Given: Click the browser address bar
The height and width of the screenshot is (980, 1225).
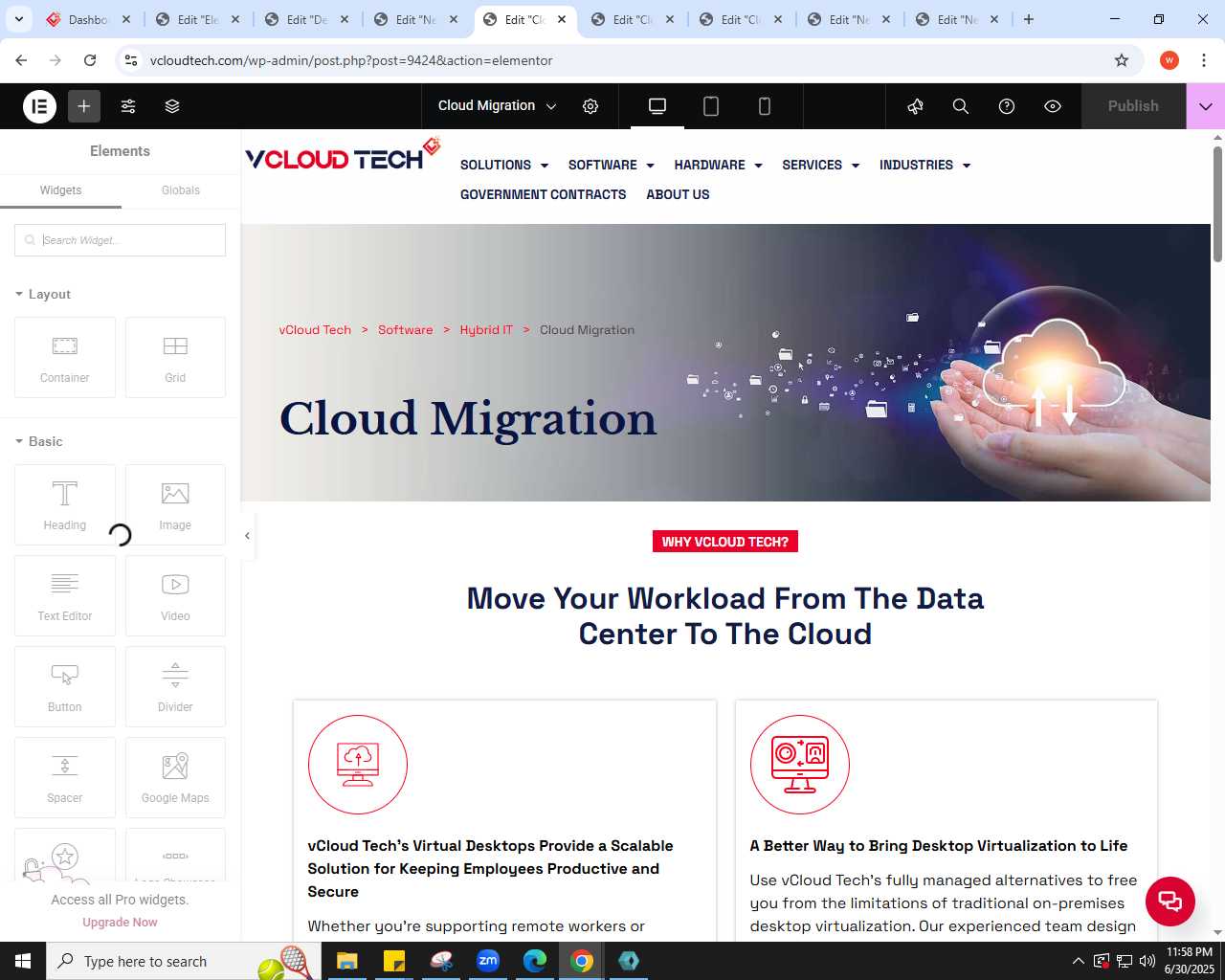Looking at the screenshot, I should tap(627, 60).
